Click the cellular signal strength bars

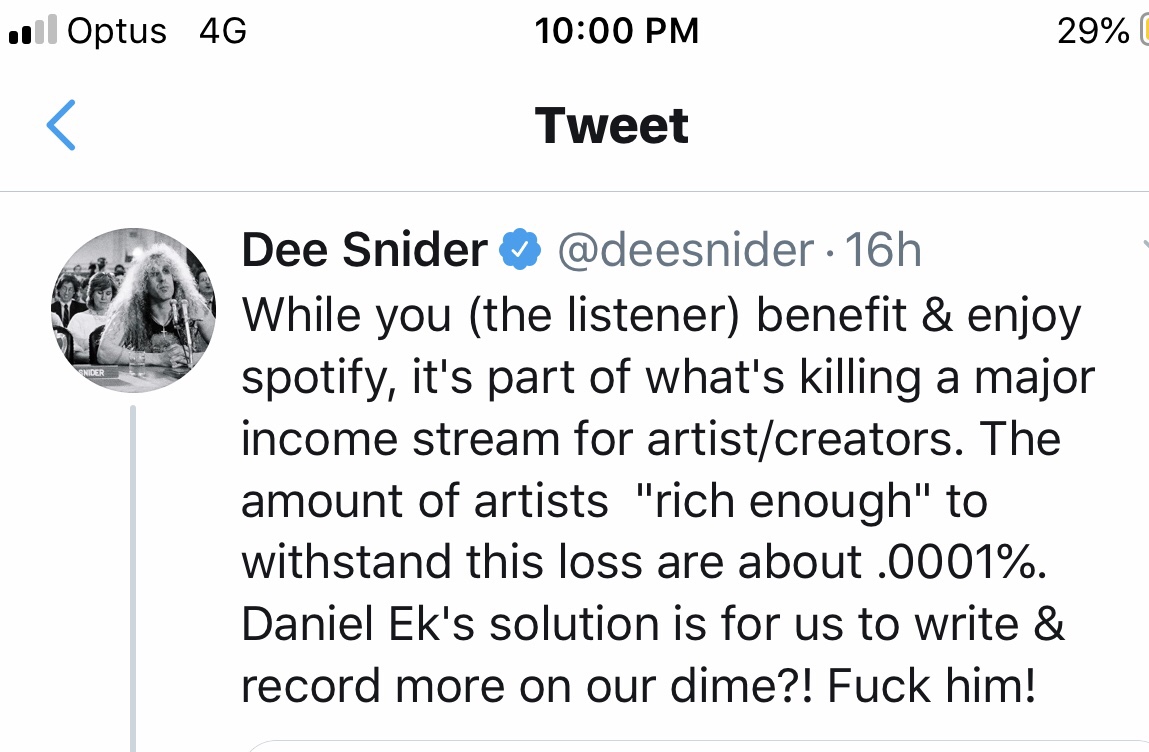(32, 32)
